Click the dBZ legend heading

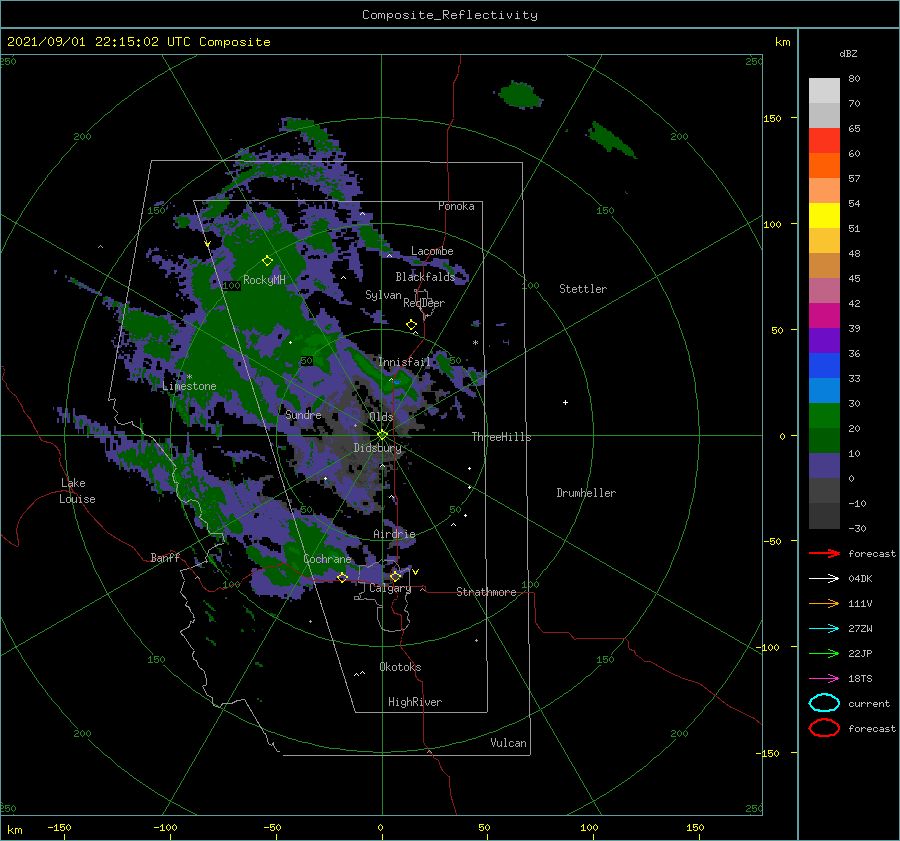point(848,53)
